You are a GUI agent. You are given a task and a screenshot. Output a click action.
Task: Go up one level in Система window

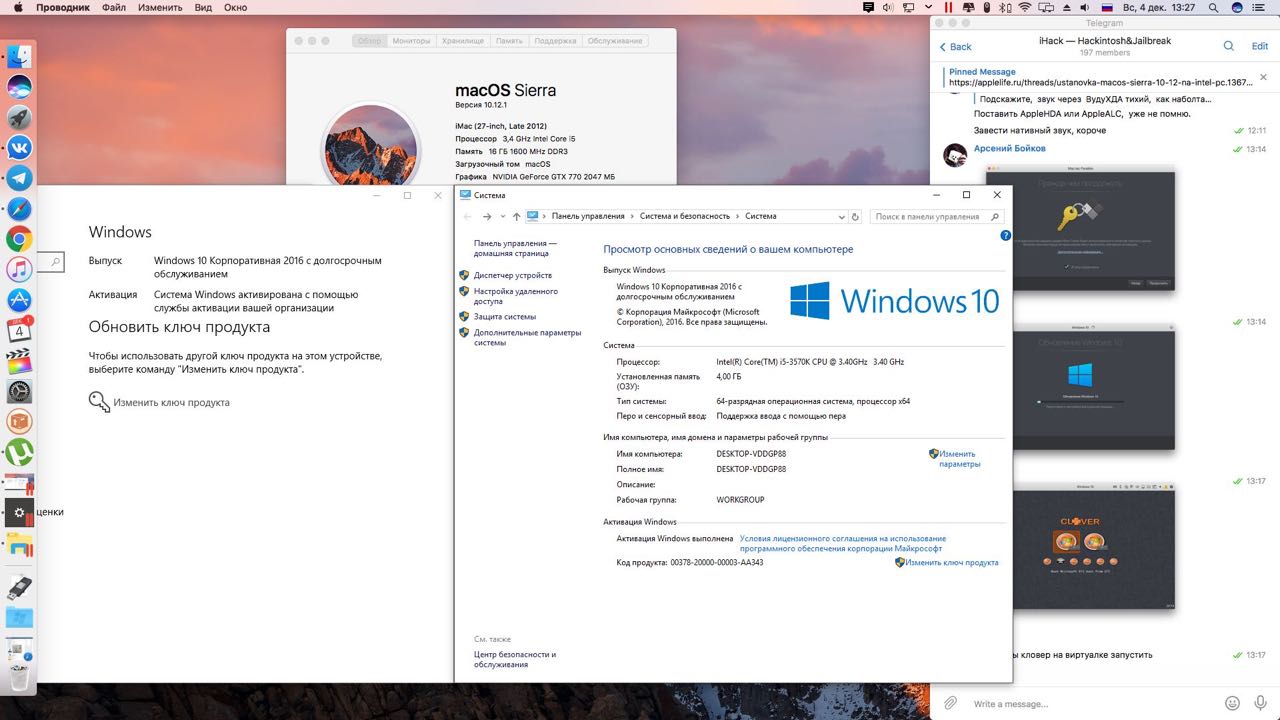coord(516,216)
